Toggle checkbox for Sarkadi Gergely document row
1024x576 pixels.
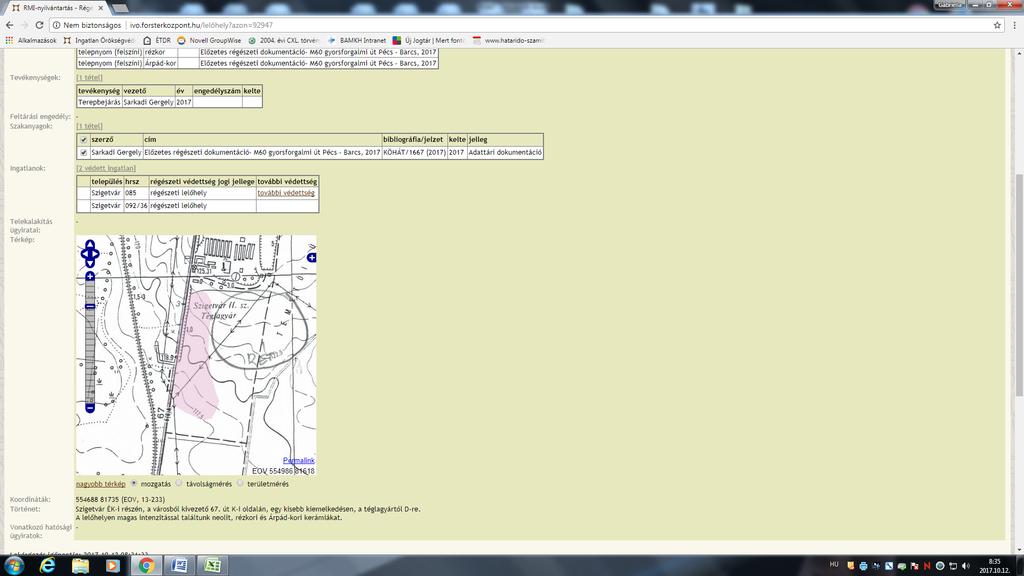pos(84,153)
